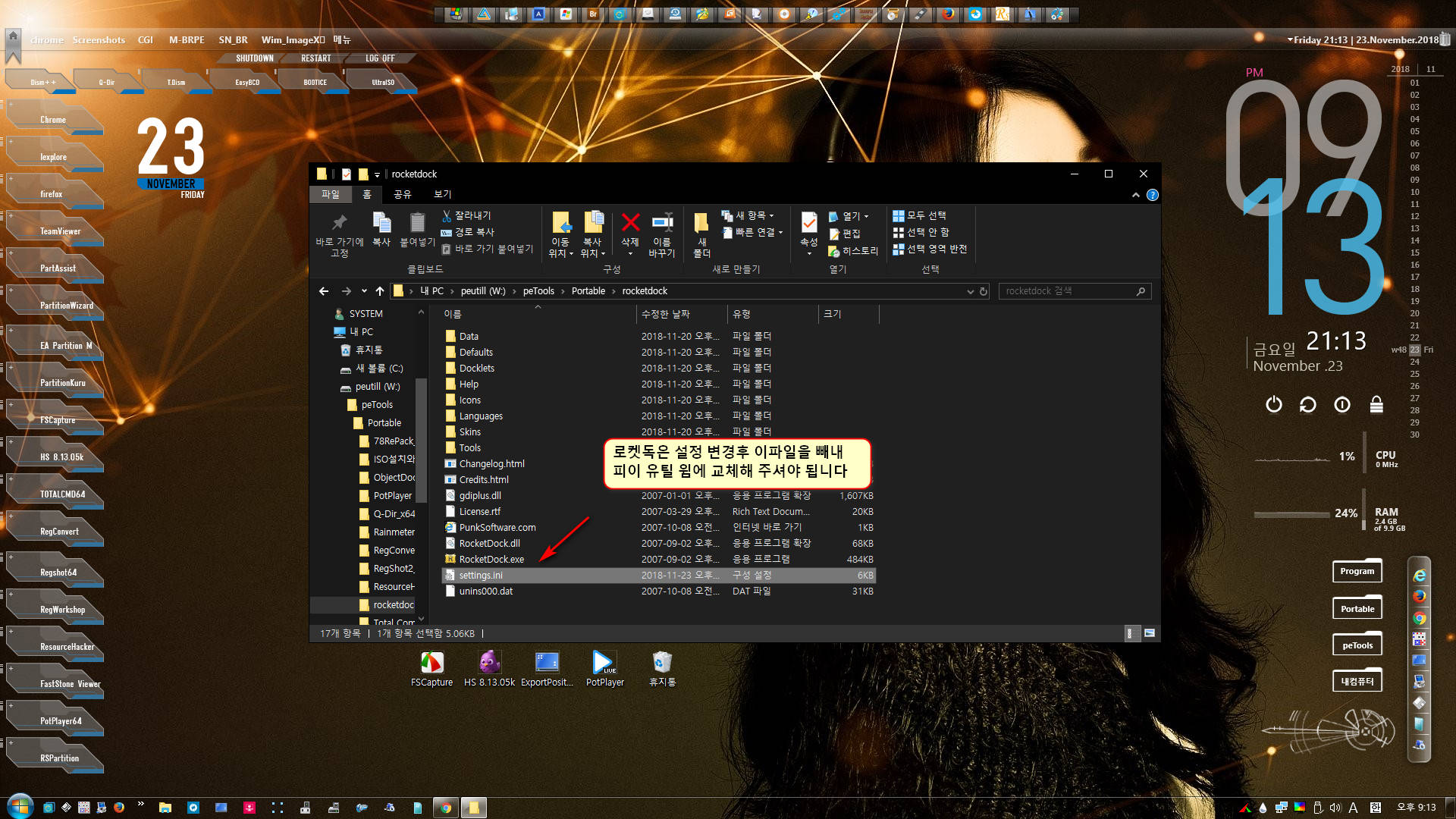Open the address bar history dropdown
The width and height of the screenshot is (1456, 819).
(x=970, y=291)
